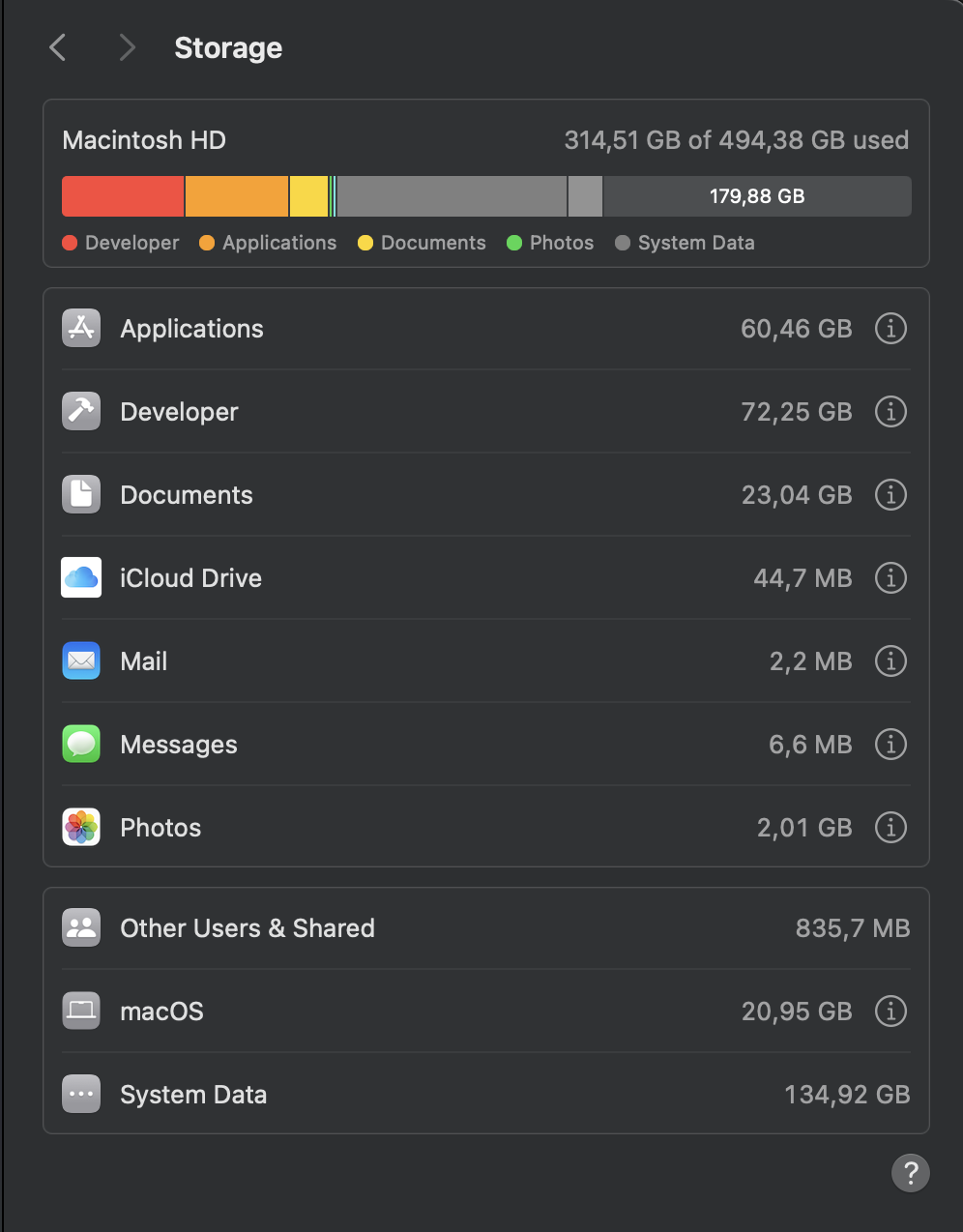Click the orange Applications bar segment
The width and height of the screenshot is (963, 1232).
coord(237,196)
